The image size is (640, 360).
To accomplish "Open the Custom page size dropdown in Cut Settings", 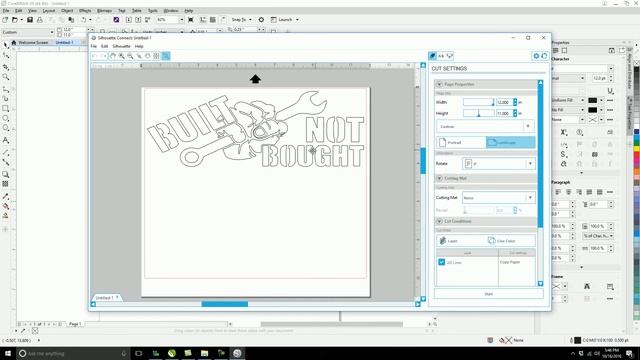I will pyautogui.click(x=485, y=127).
